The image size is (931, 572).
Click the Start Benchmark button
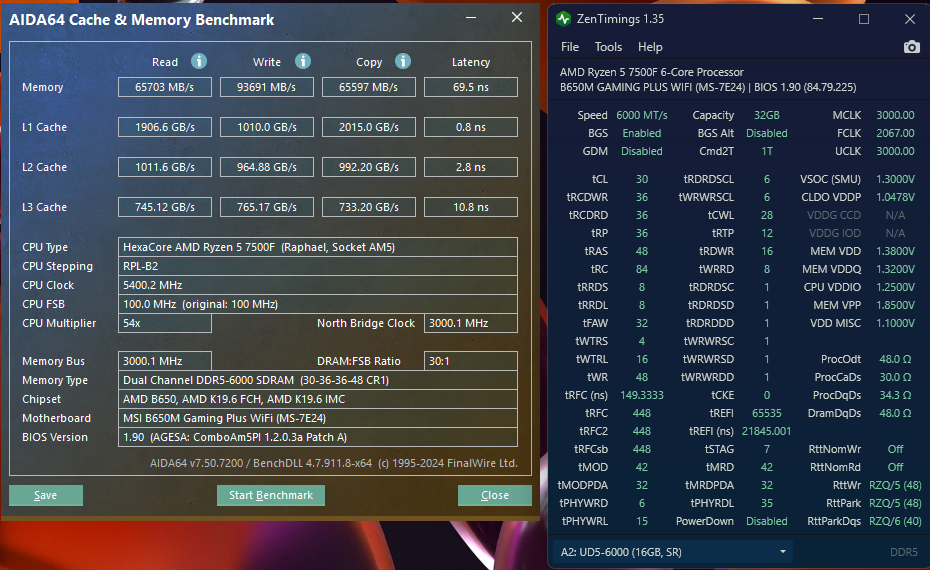click(x=271, y=495)
